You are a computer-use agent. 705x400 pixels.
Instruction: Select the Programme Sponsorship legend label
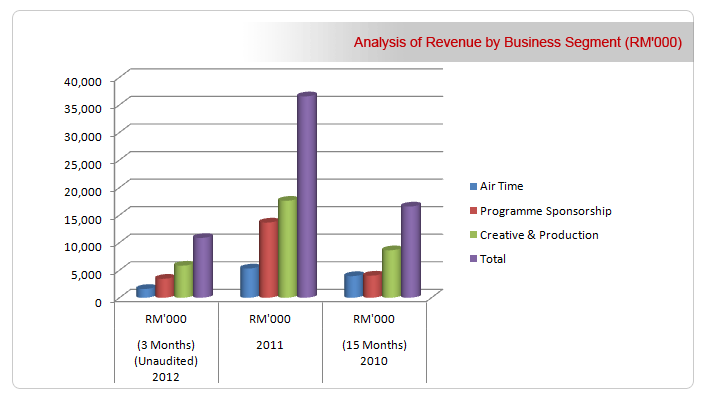(x=545, y=211)
